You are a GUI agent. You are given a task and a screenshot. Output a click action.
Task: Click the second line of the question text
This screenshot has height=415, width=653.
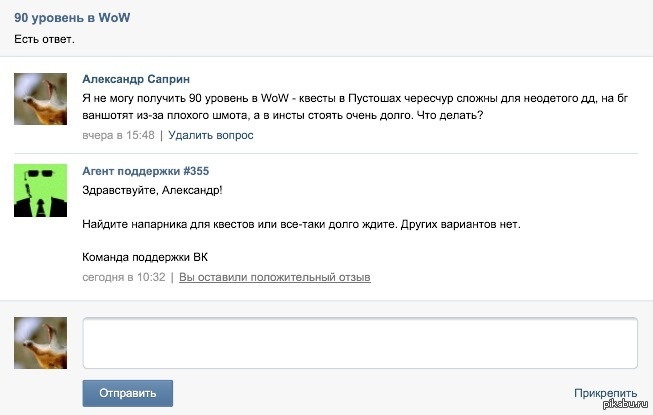click(x=283, y=115)
